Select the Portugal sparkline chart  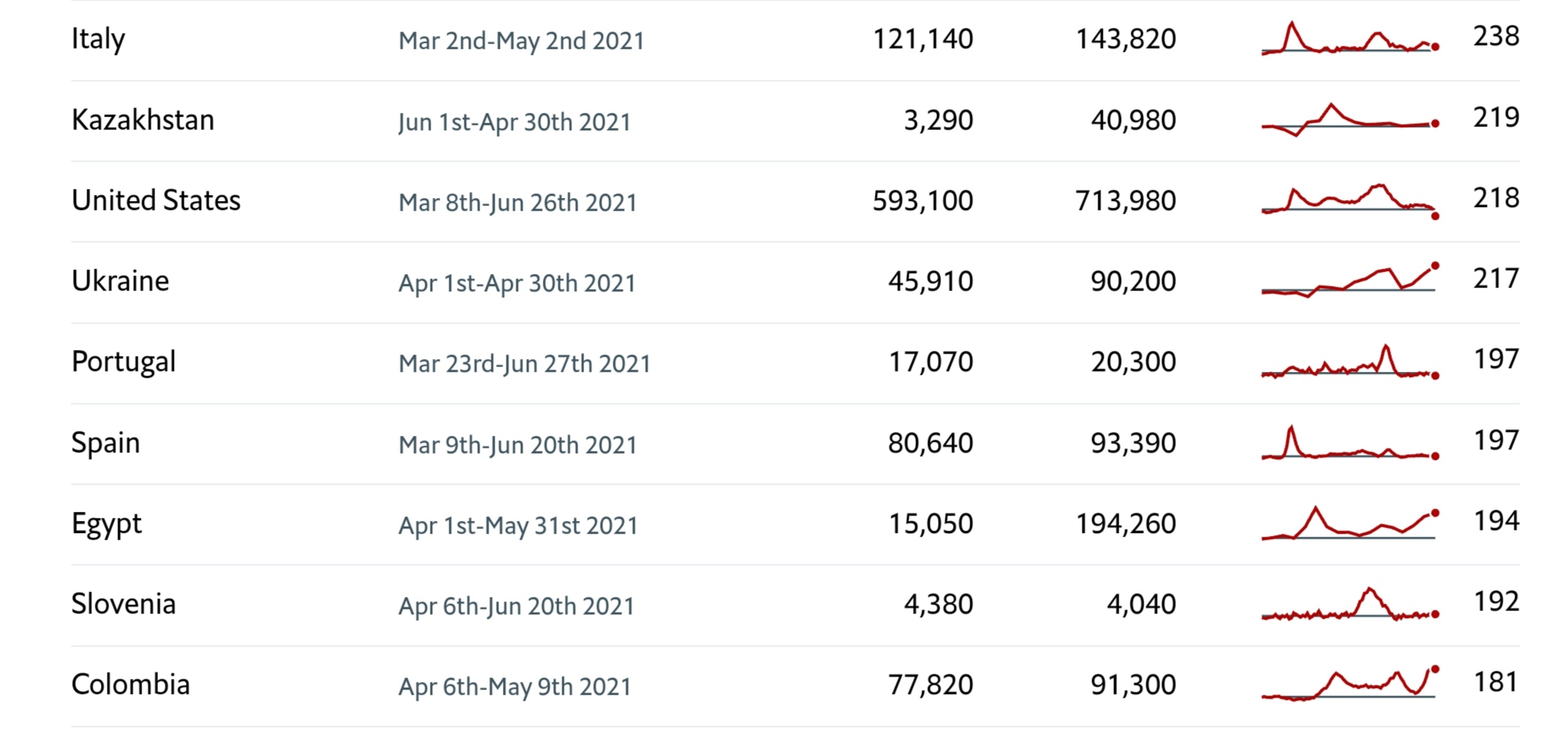1349,362
